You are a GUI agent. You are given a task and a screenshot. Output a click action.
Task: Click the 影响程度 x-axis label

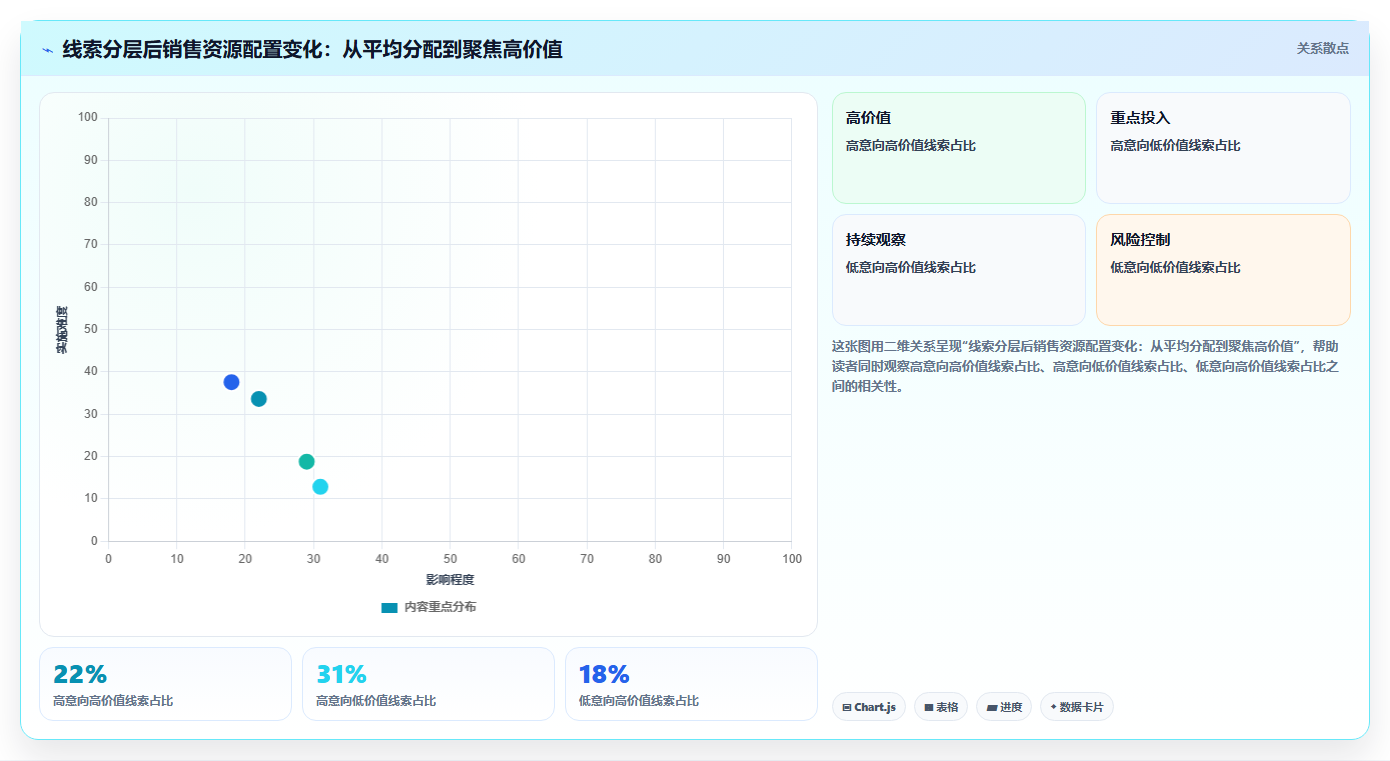[x=450, y=579]
